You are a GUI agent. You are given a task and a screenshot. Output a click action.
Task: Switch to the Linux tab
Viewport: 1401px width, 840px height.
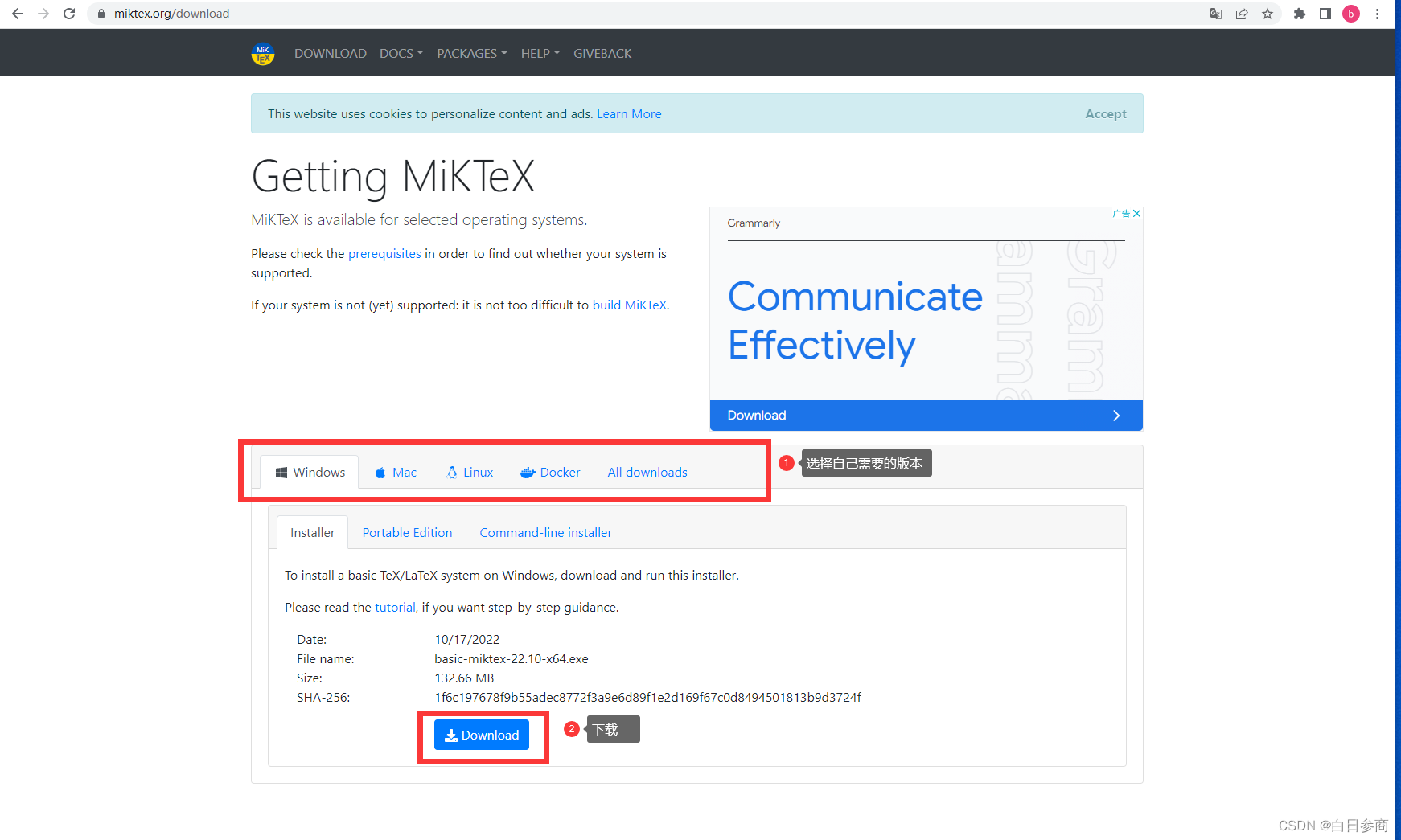(x=470, y=473)
